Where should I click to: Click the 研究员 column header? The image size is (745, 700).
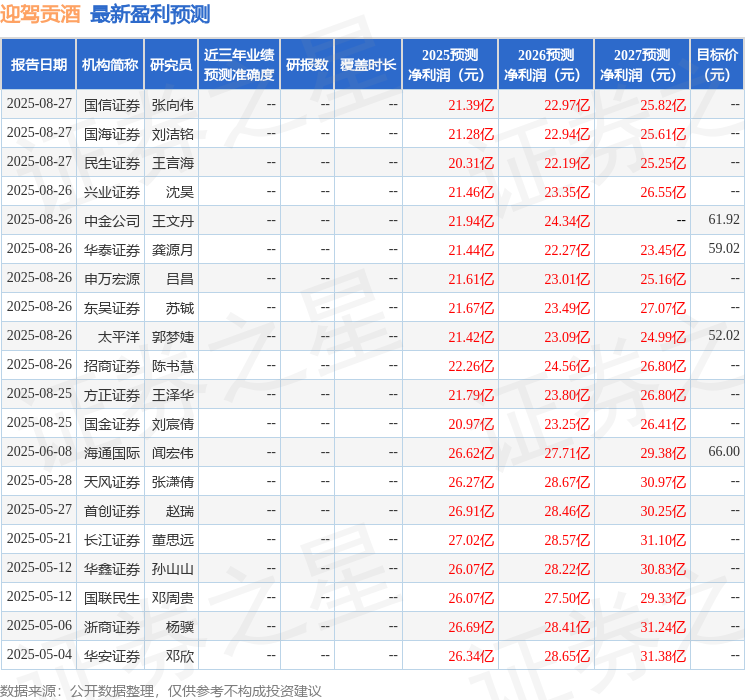tap(171, 65)
